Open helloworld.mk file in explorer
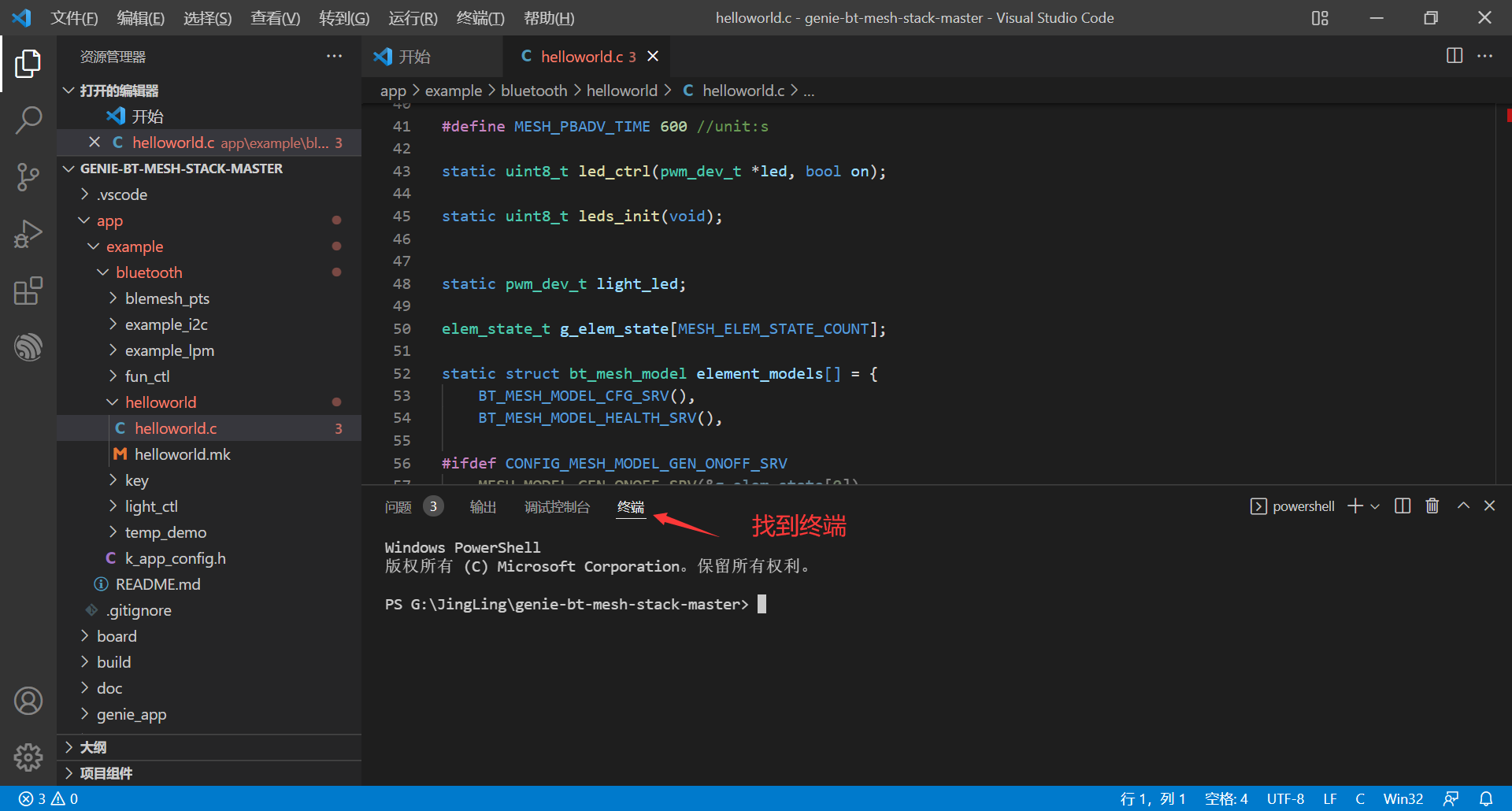 coord(182,454)
